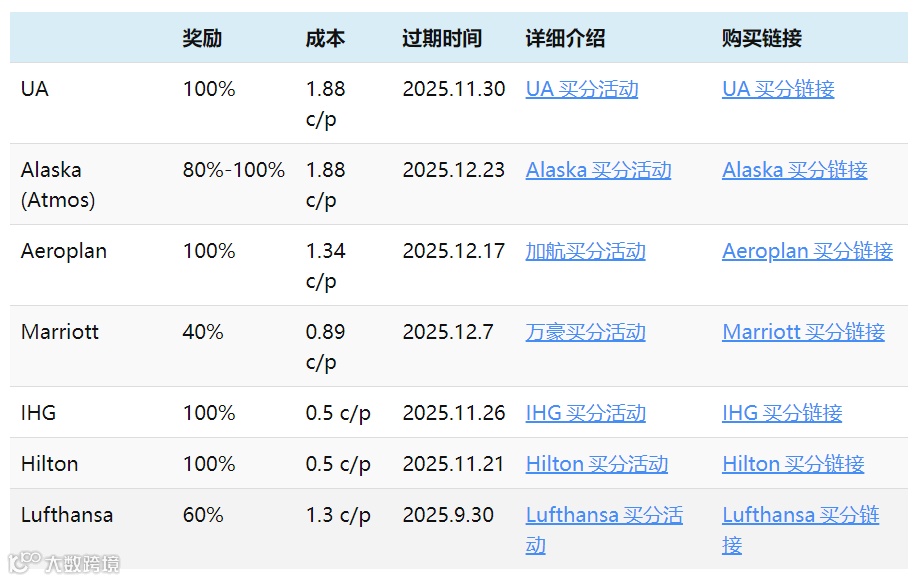Click the 80%-100% bonus value

(234, 171)
